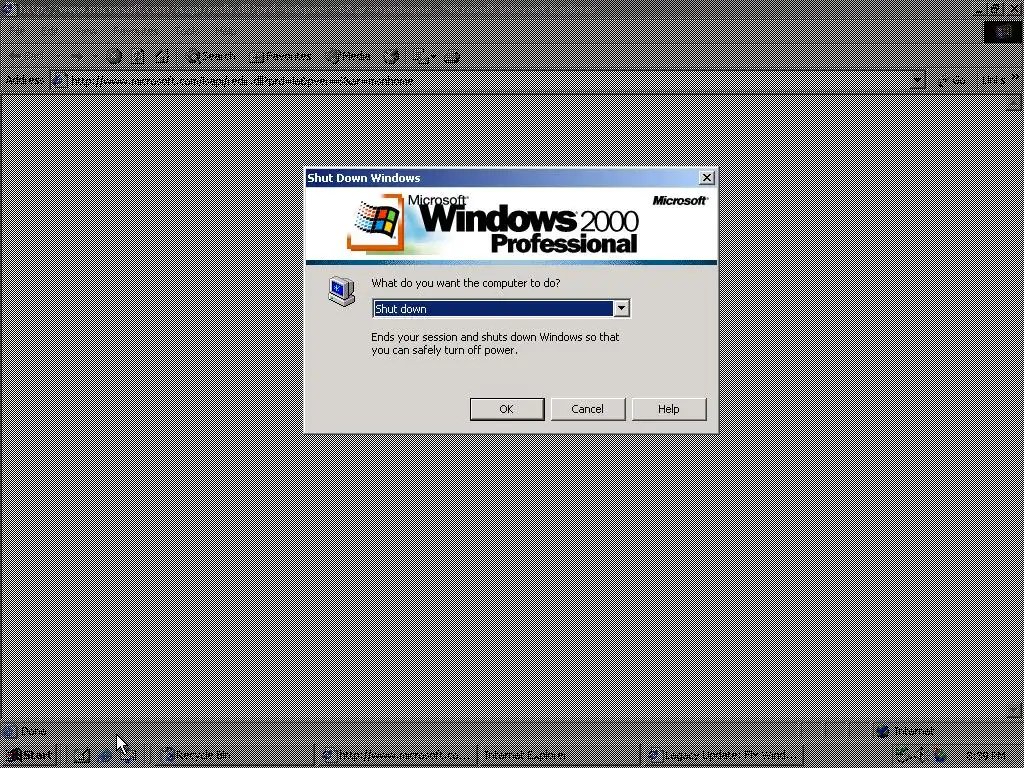Click the Home icon in IE toolbar

tap(161, 56)
